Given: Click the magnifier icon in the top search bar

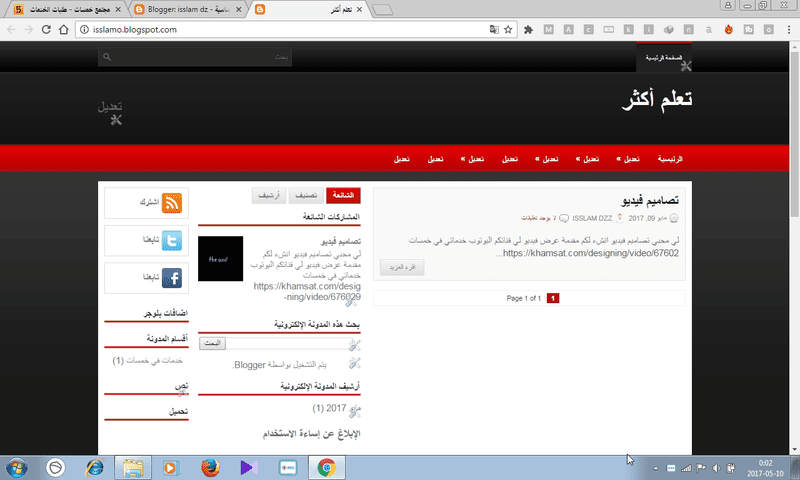Looking at the screenshot, I should (x=107, y=57).
